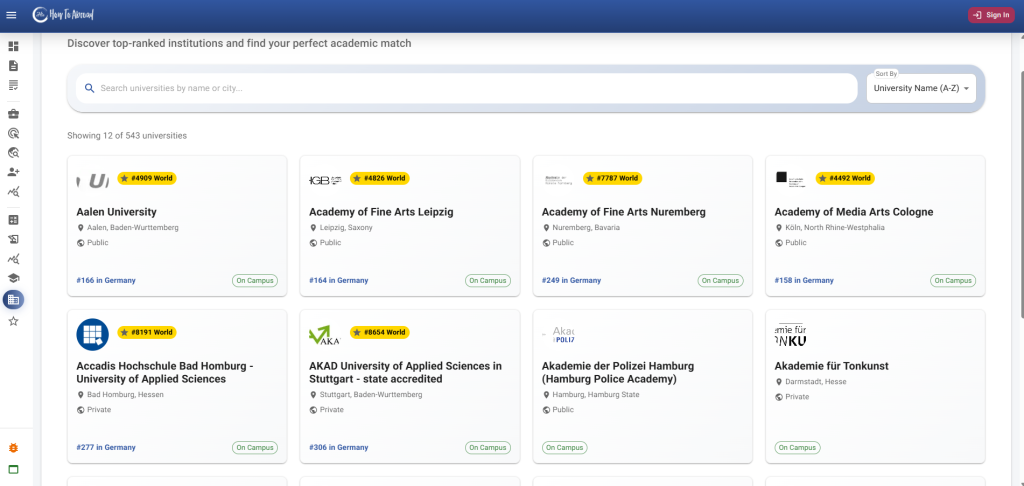Open the globe search icon in sidebar
1024x486 pixels.
pyautogui.click(x=13, y=153)
